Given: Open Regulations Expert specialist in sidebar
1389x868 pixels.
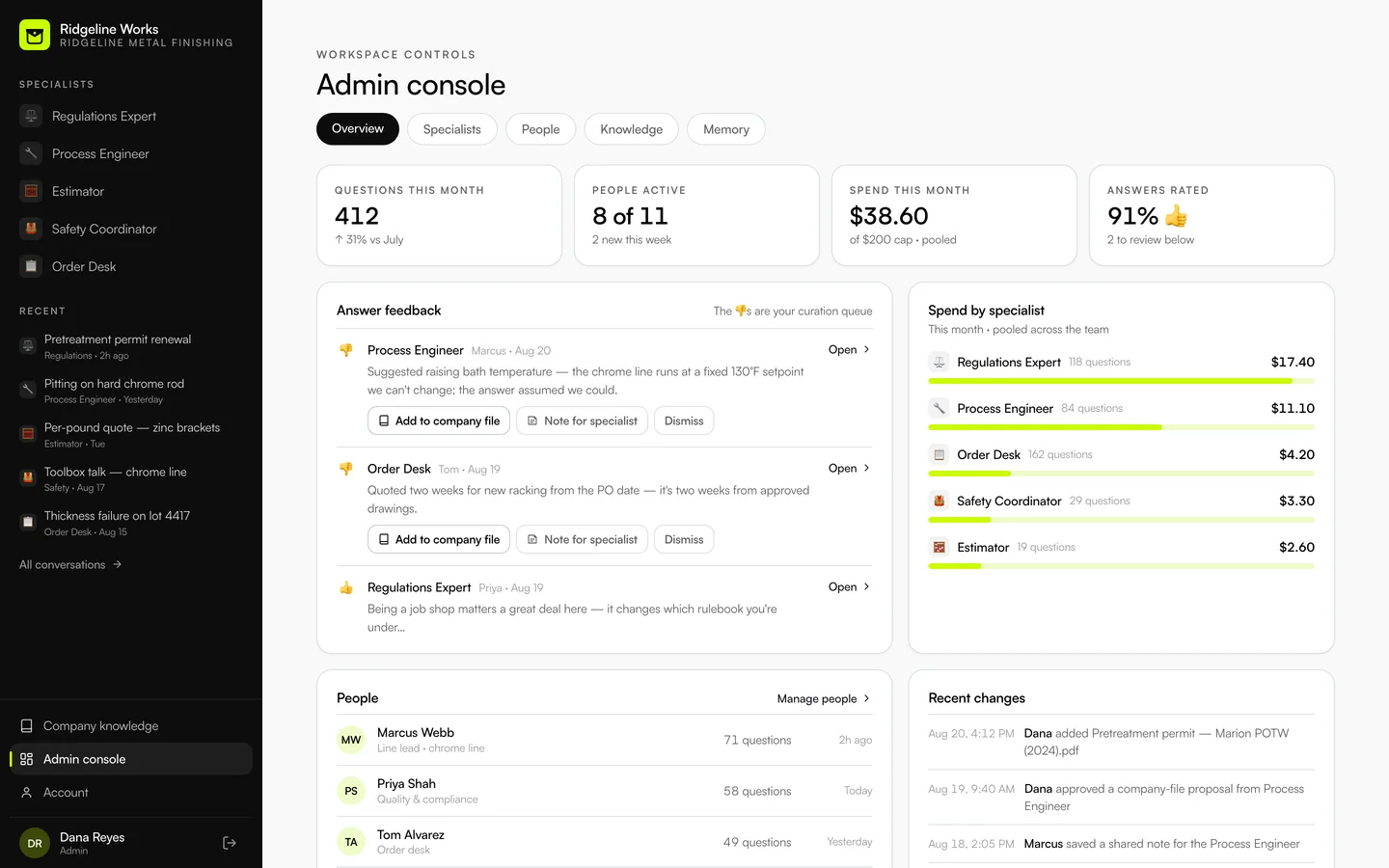Looking at the screenshot, I should coord(131,116).
